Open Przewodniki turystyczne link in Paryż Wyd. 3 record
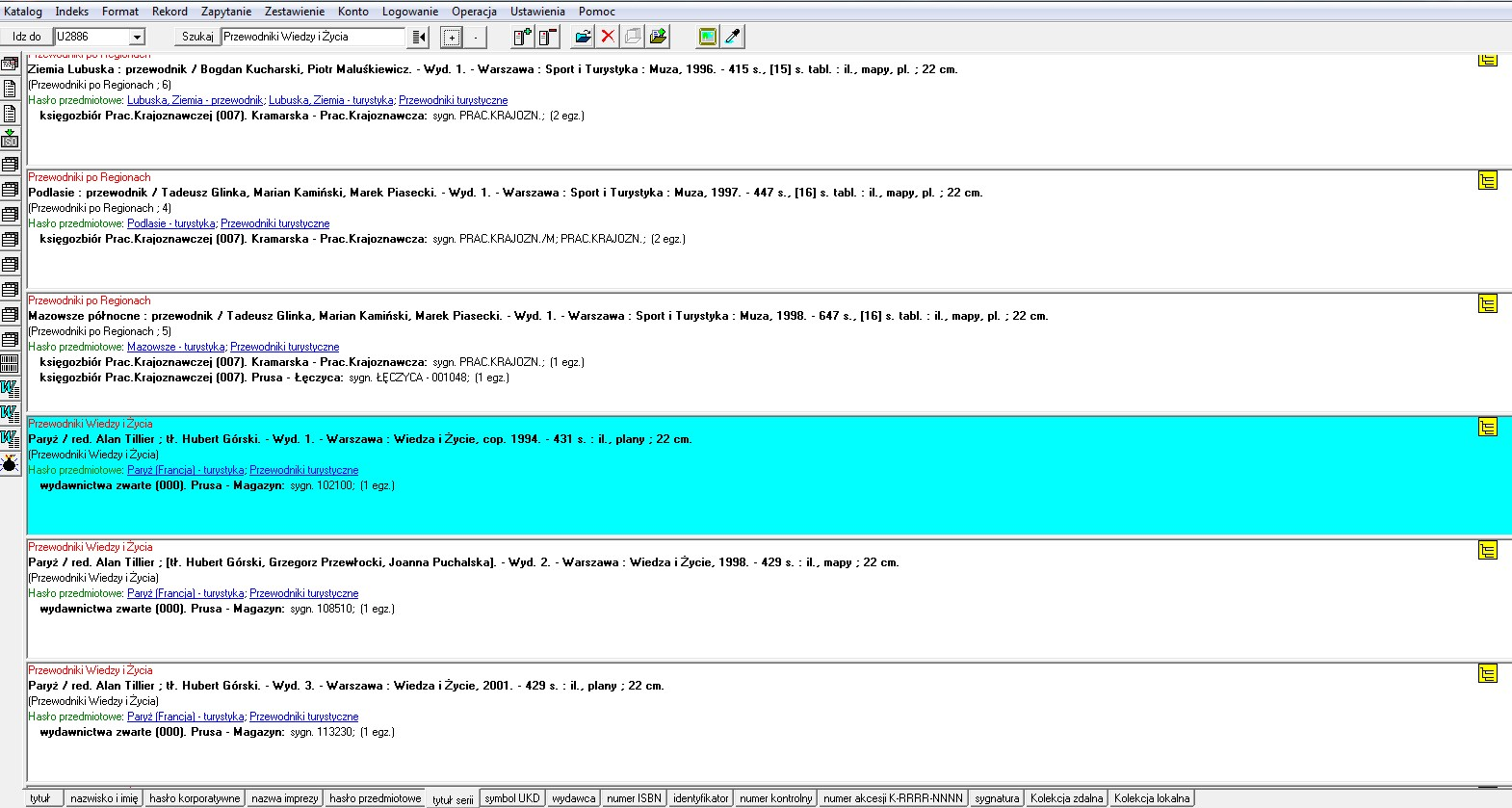The width and height of the screenshot is (1512, 808). click(x=303, y=717)
